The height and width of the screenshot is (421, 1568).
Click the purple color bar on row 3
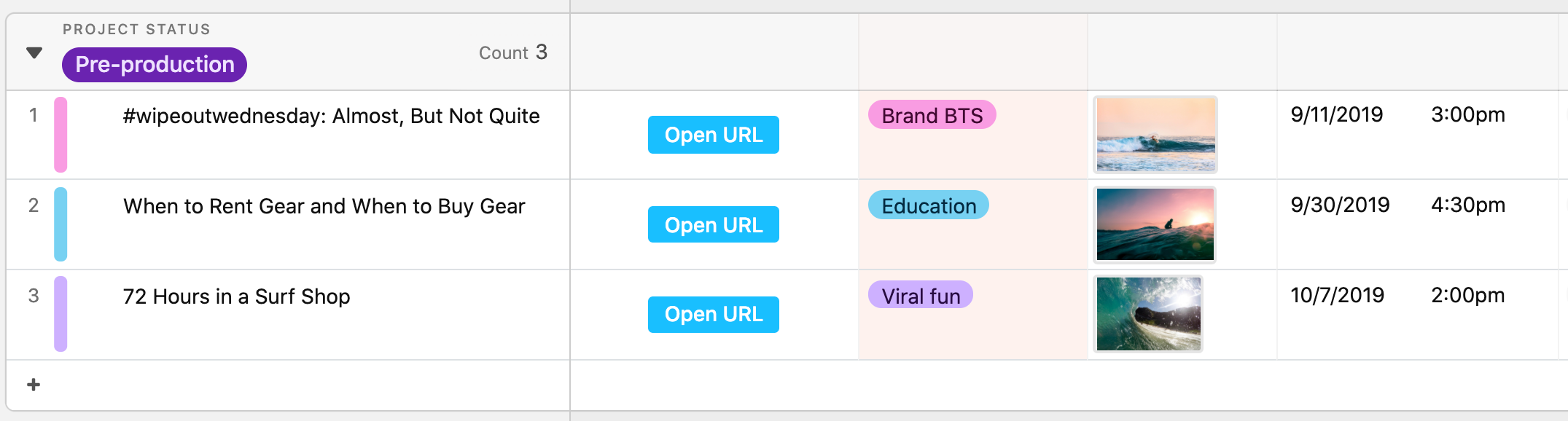coord(61,314)
